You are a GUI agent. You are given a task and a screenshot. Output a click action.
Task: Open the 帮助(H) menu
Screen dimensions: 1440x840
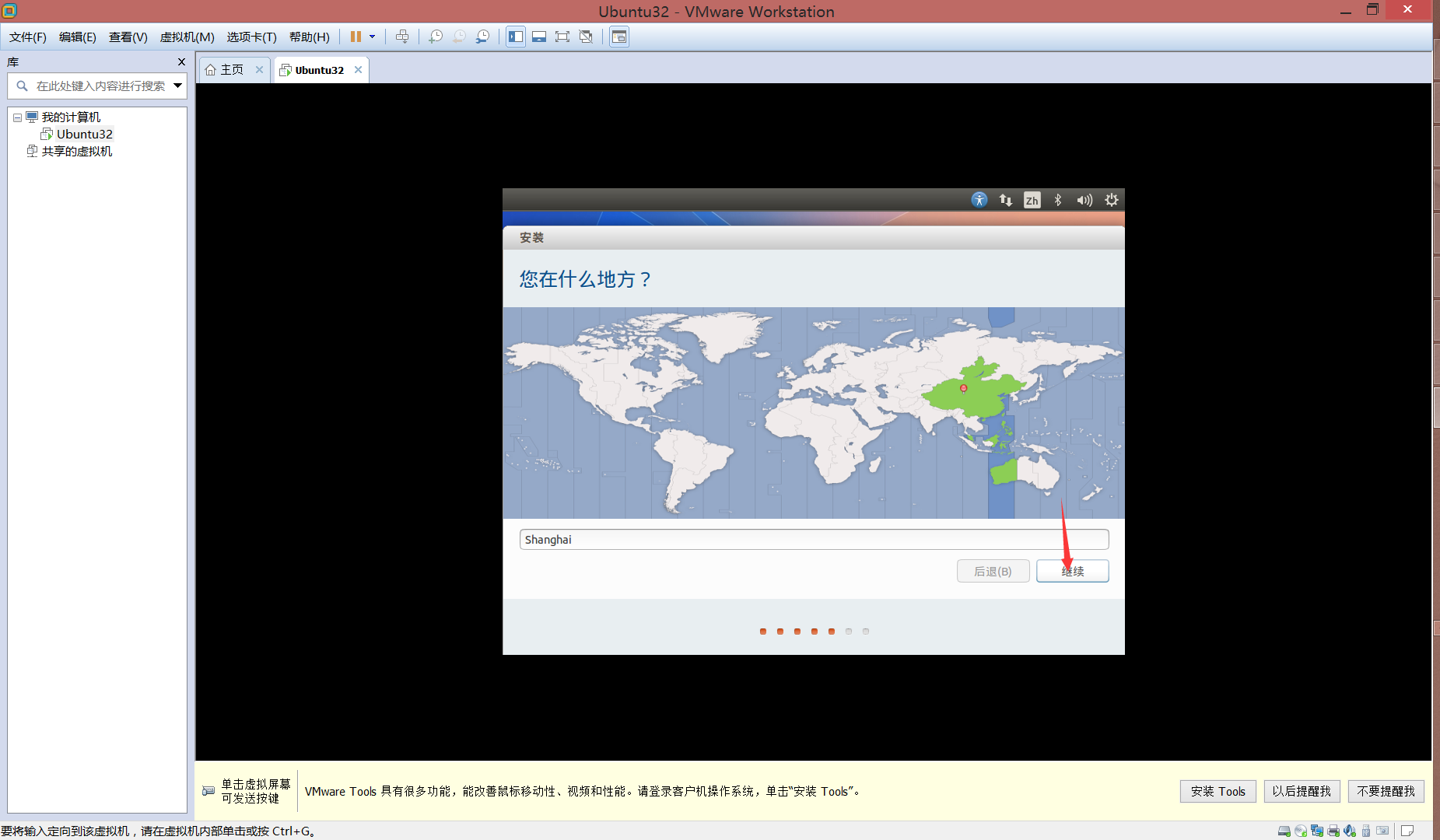[x=310, y=37]
